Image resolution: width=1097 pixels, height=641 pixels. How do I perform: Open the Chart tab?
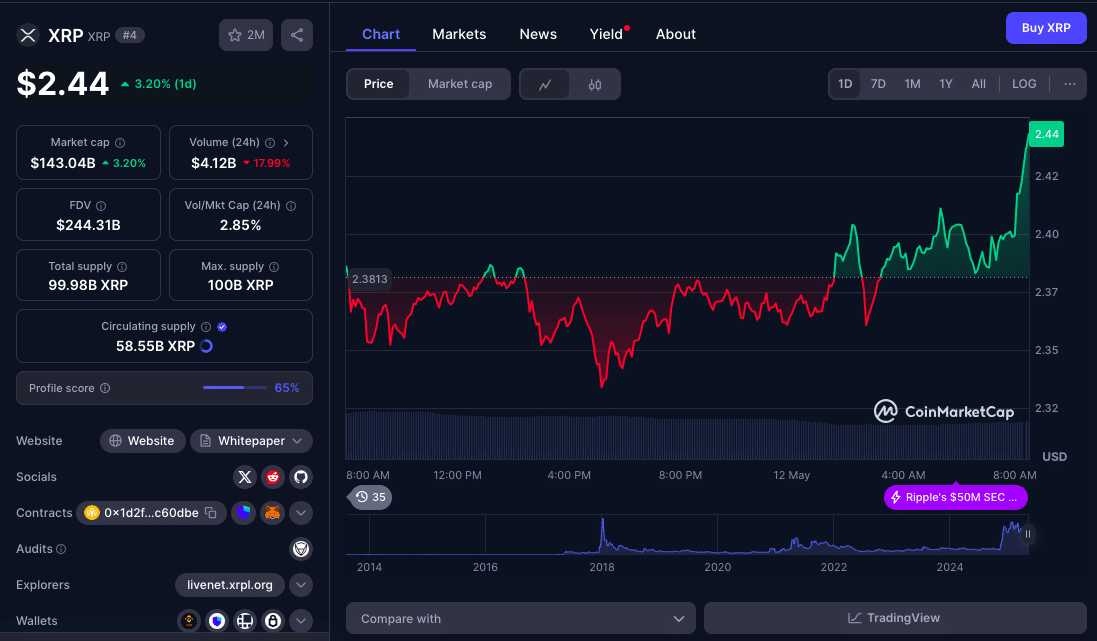point(381,34)
